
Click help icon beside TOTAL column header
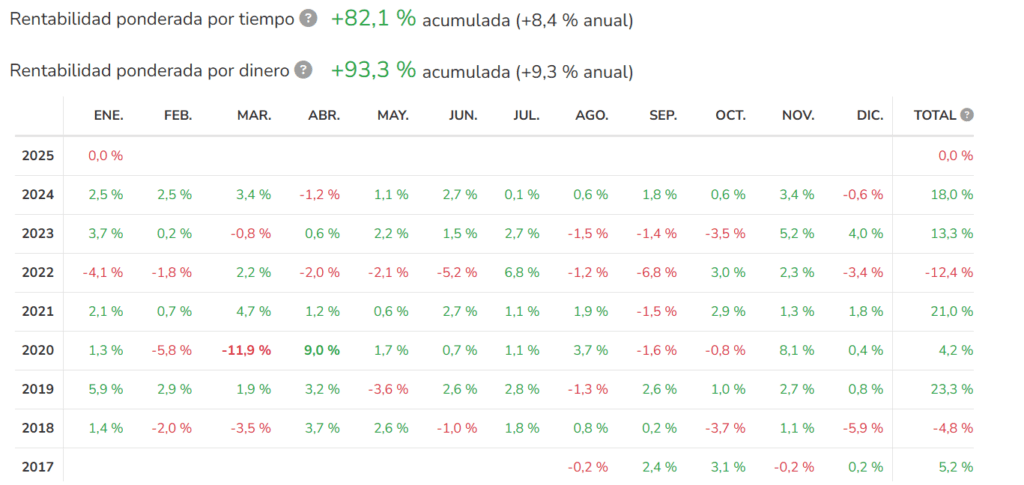(x=967, y=115)
